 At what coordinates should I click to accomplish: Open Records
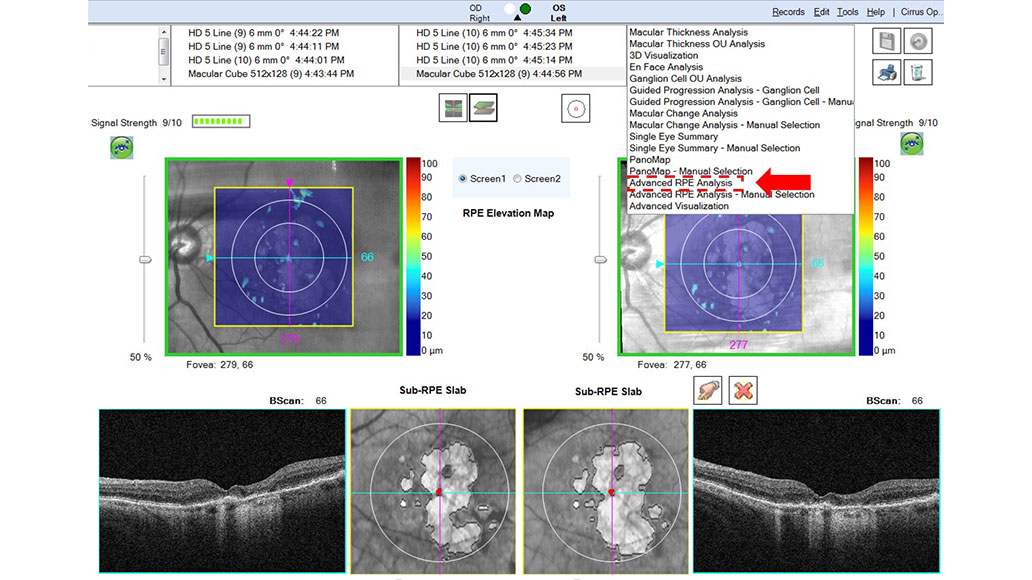(789, 11)
